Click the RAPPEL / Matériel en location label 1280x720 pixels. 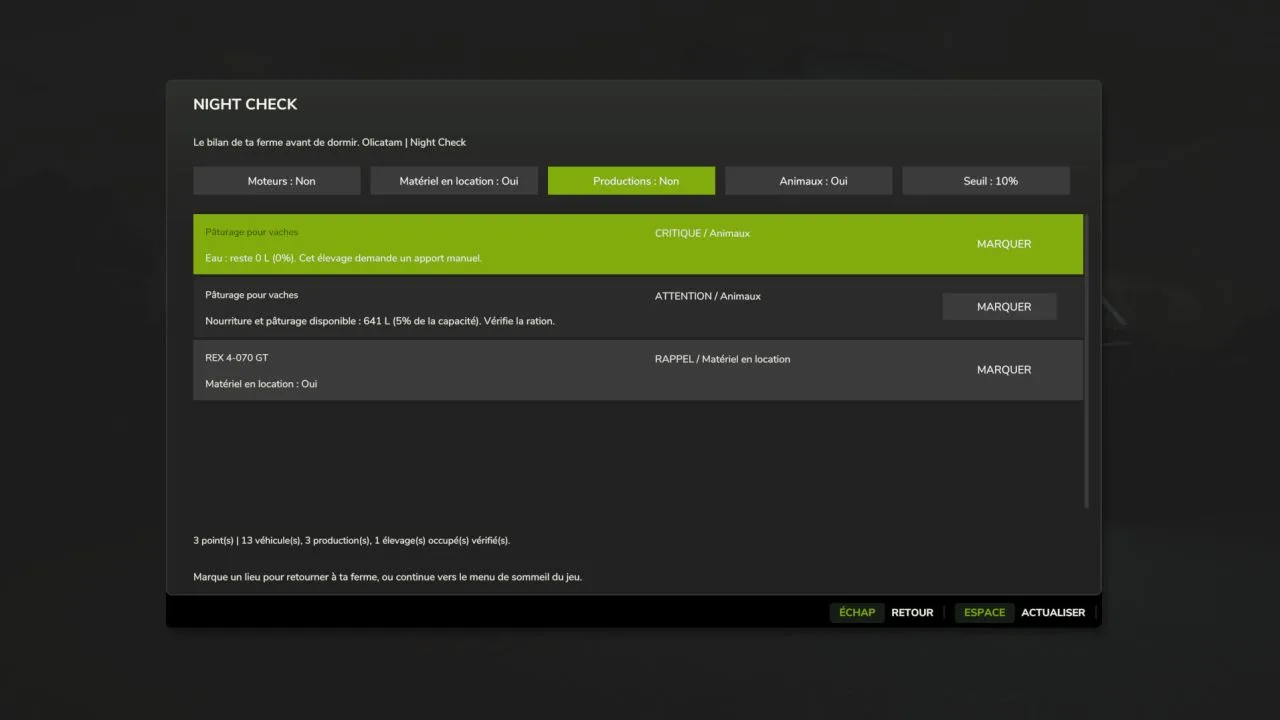click(722, 359)
